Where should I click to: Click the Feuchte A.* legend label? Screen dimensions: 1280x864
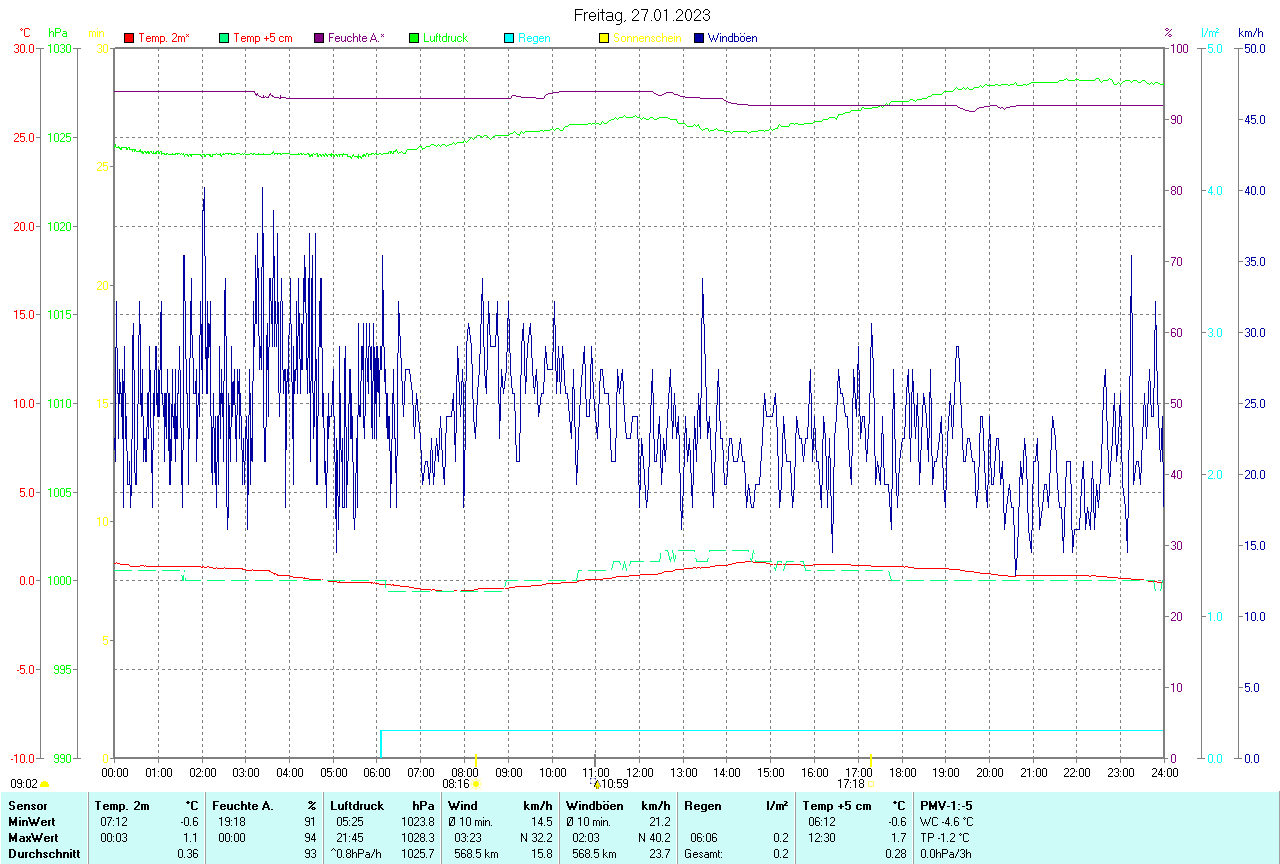coord(356,38)
